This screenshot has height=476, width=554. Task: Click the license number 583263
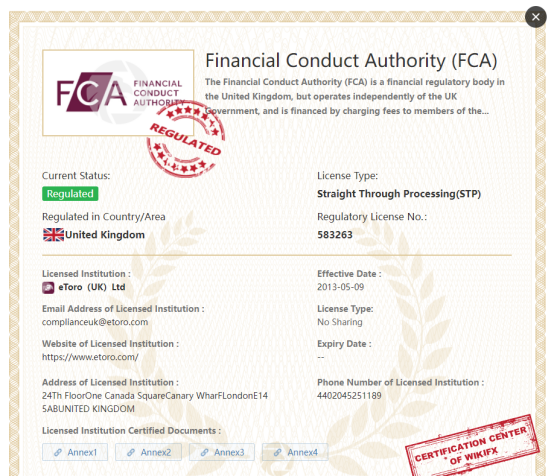pyautogui.click(x=335, y=235)
